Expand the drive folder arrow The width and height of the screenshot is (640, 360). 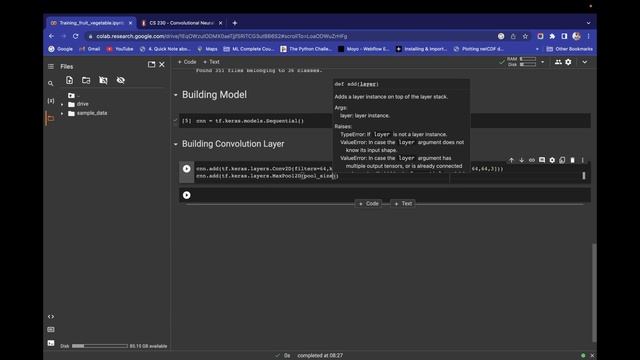(x=62, y=104)
